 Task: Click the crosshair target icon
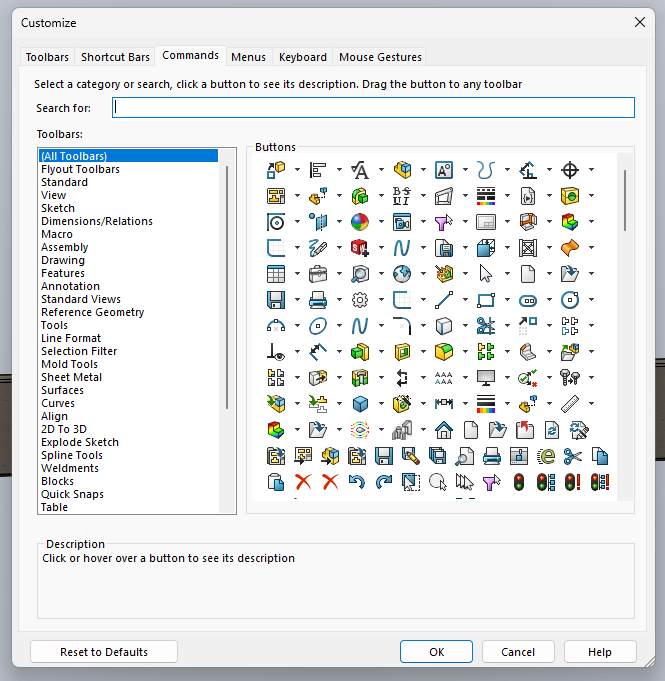pos(570,169)
